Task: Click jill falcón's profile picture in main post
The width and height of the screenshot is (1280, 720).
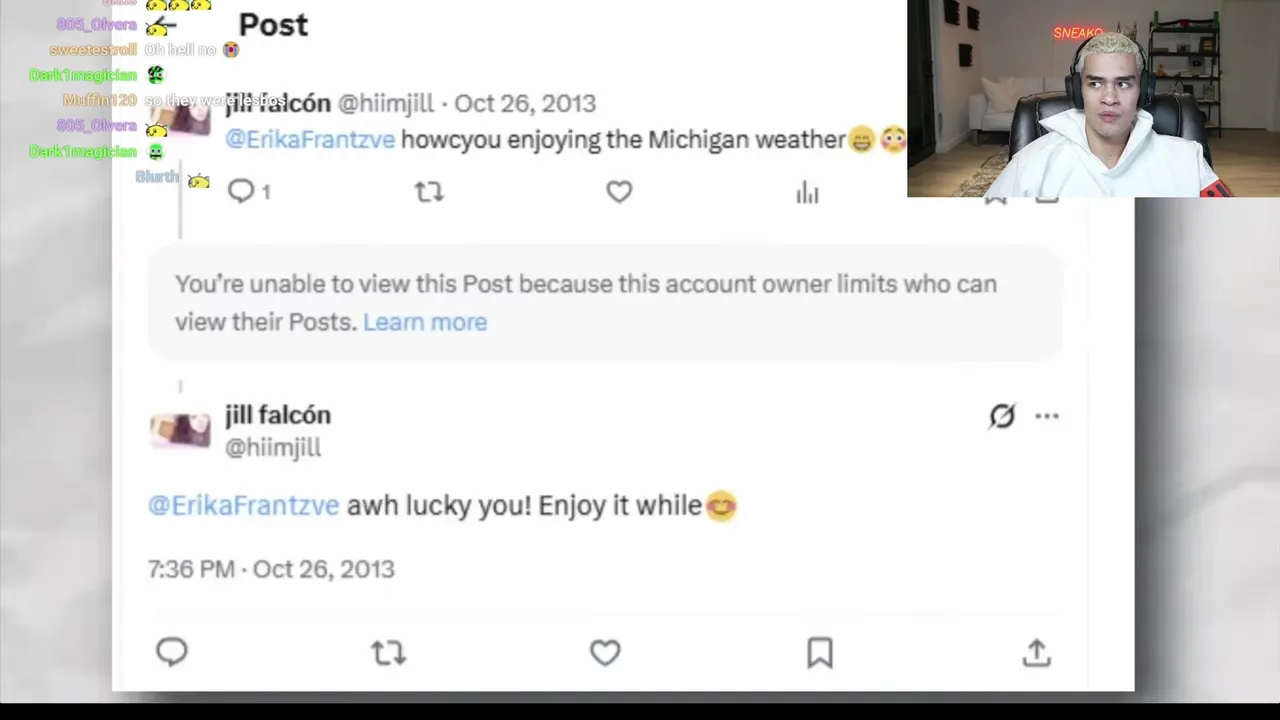Action: click(x=180, y=430)
